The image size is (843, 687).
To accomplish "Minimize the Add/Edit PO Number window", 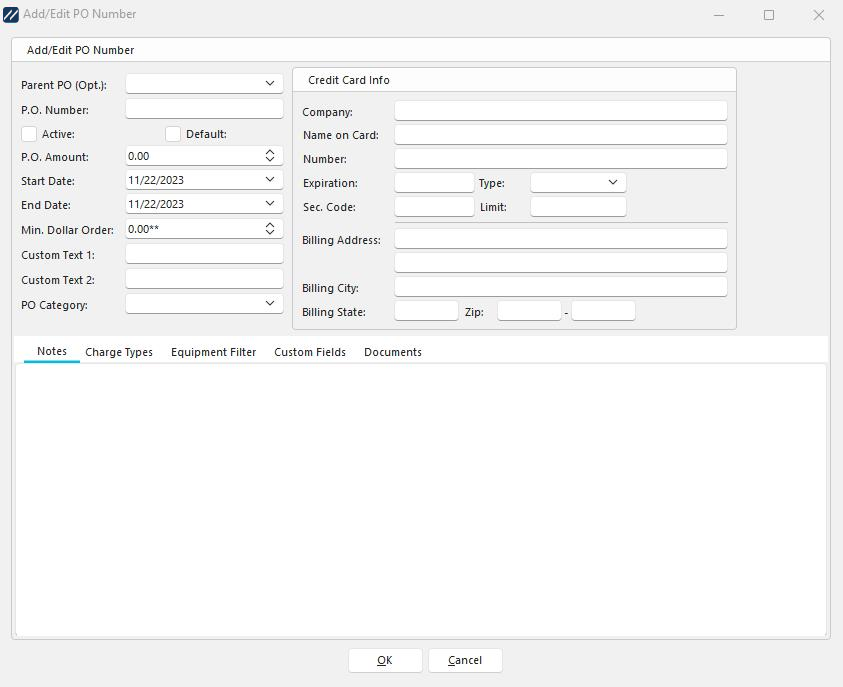I will coord(719,15).
